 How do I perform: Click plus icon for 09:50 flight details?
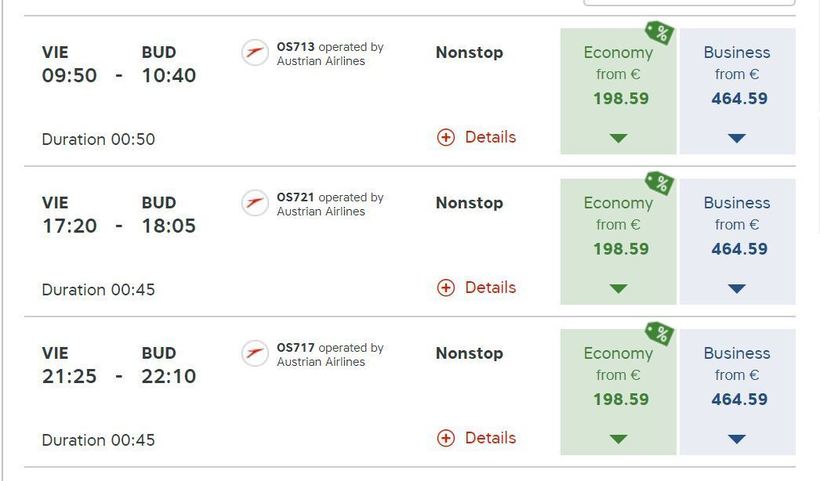[x=446, y=138]
